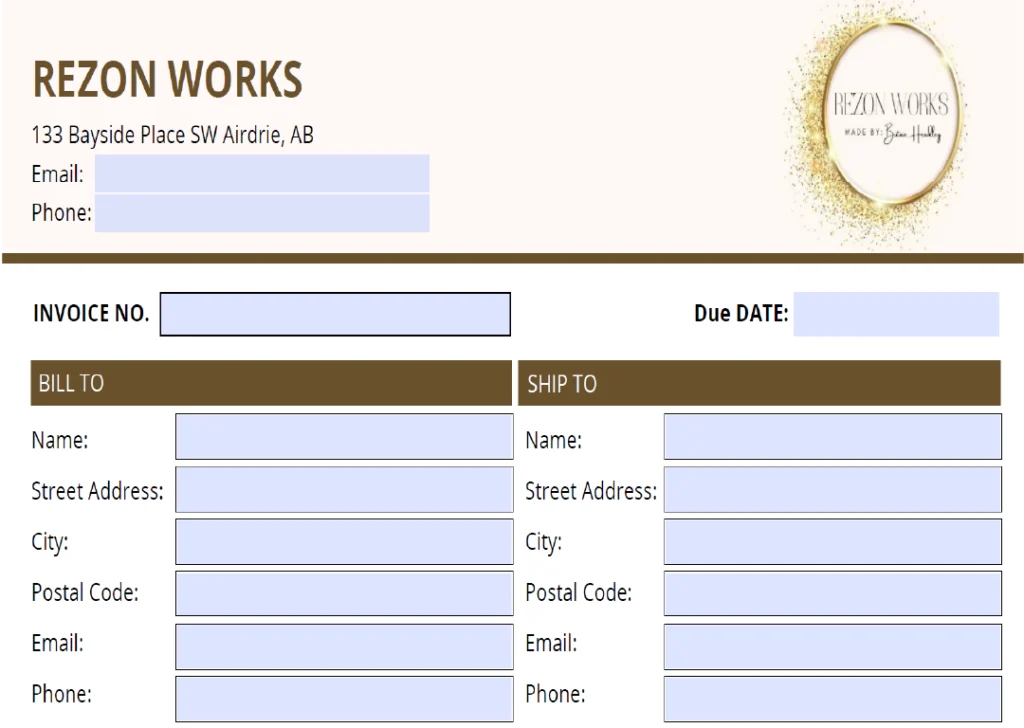Focus the Ship To Email field
Viewport: 1024px width, 728px height.
coord(832,646)
